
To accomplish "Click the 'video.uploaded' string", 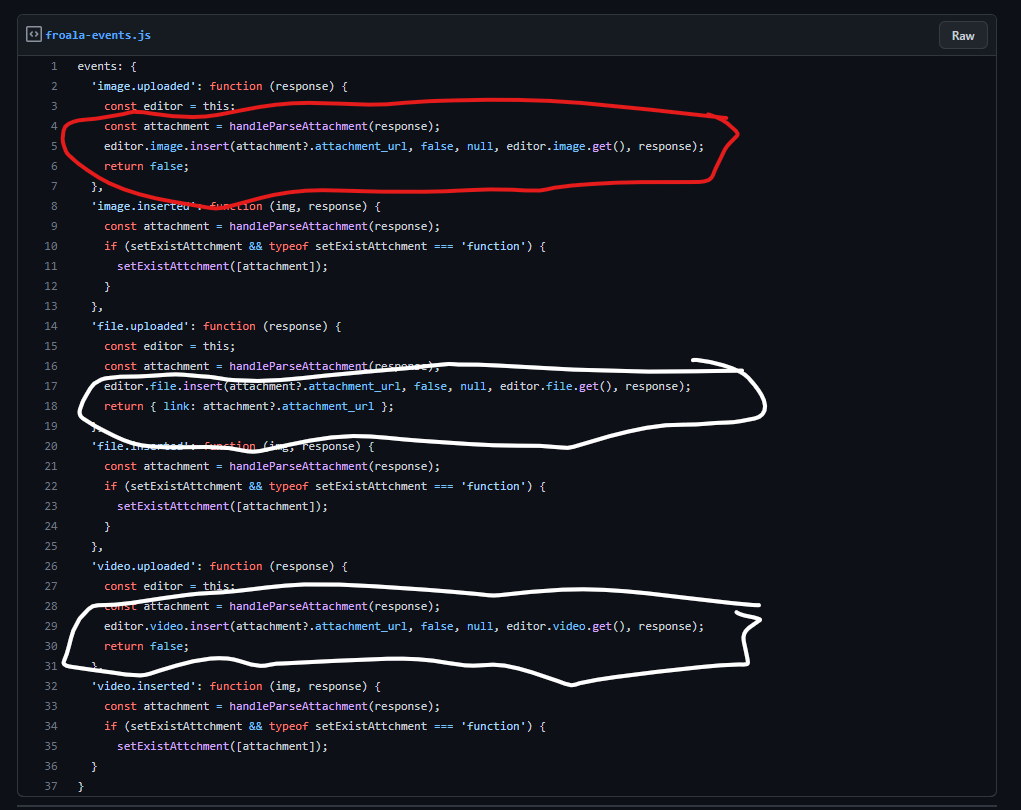I will [143, 566].
